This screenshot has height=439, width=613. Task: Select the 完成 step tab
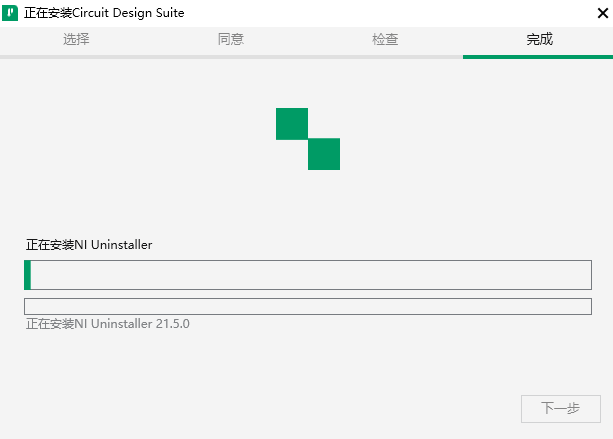540,39
